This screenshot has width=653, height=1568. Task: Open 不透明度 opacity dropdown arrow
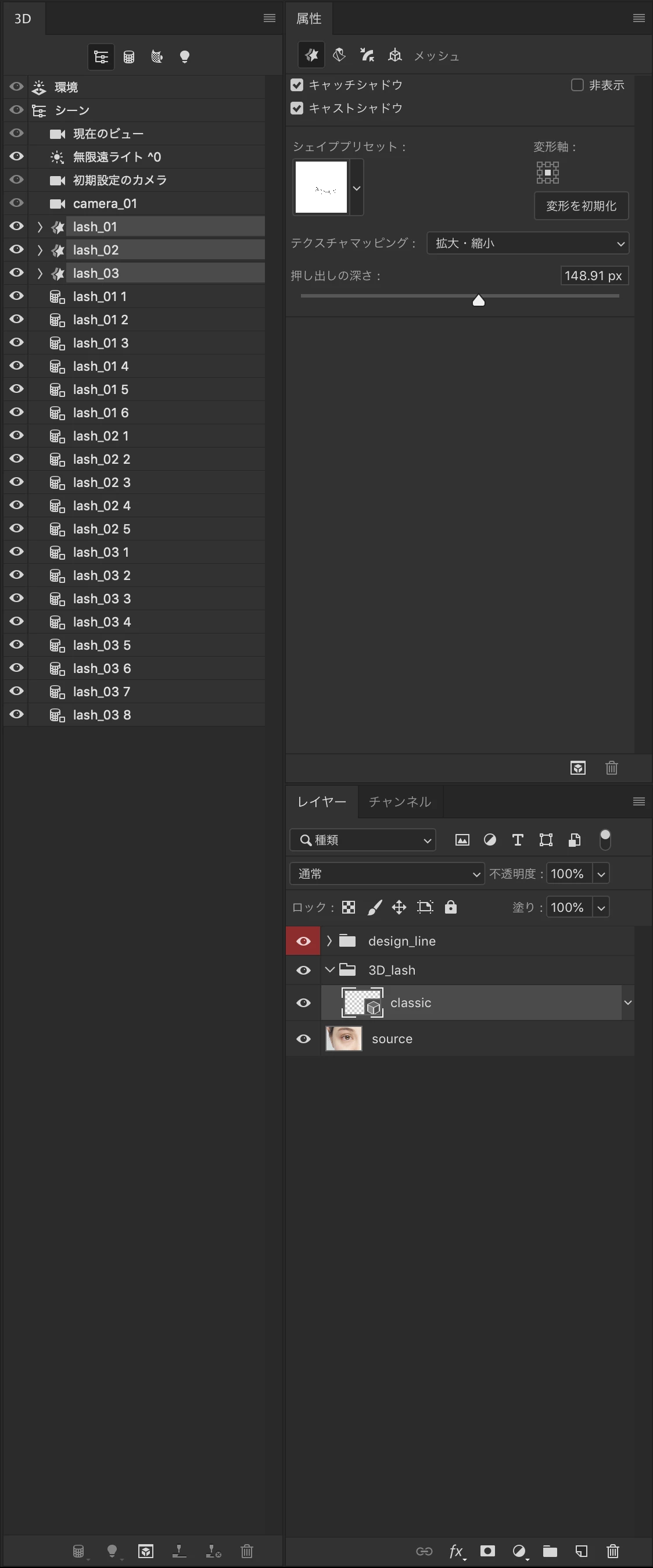pyautogui.click(x=601, y=874)
